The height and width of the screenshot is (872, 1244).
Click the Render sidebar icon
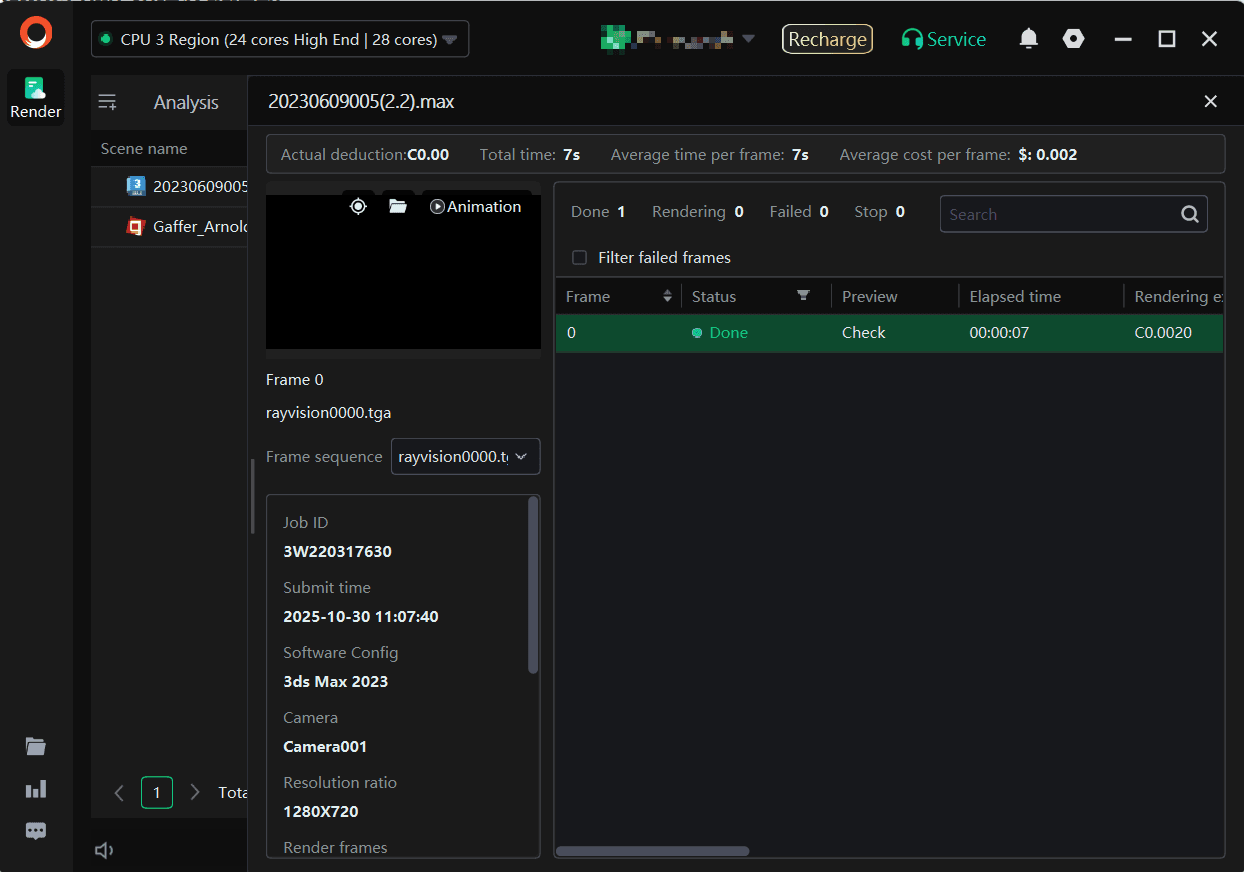coord(36,98)
